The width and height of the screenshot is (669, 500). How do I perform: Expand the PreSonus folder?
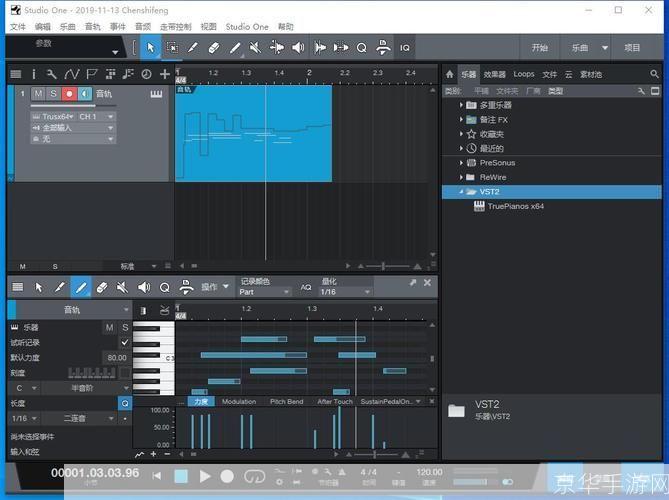[461, 163]
